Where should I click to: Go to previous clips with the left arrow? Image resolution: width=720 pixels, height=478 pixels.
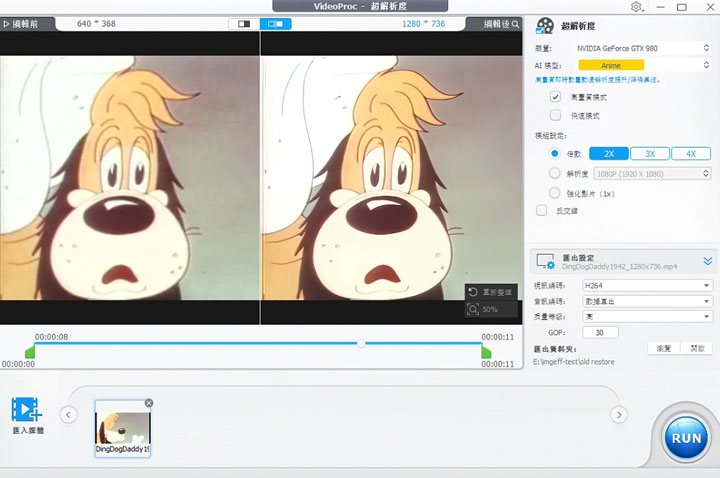click(68, 415)
